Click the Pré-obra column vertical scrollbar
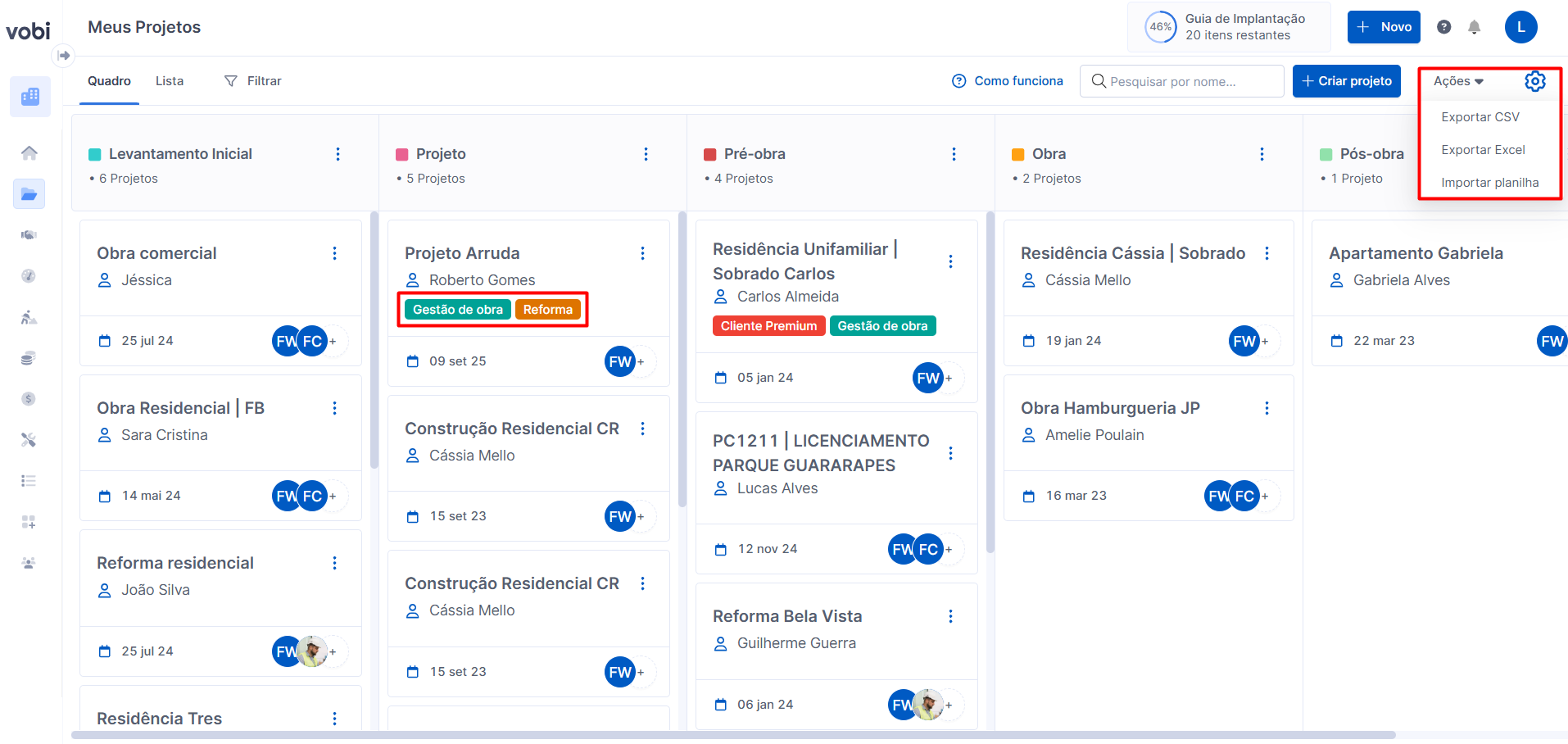1568x744 pixels. click(990, 383)
